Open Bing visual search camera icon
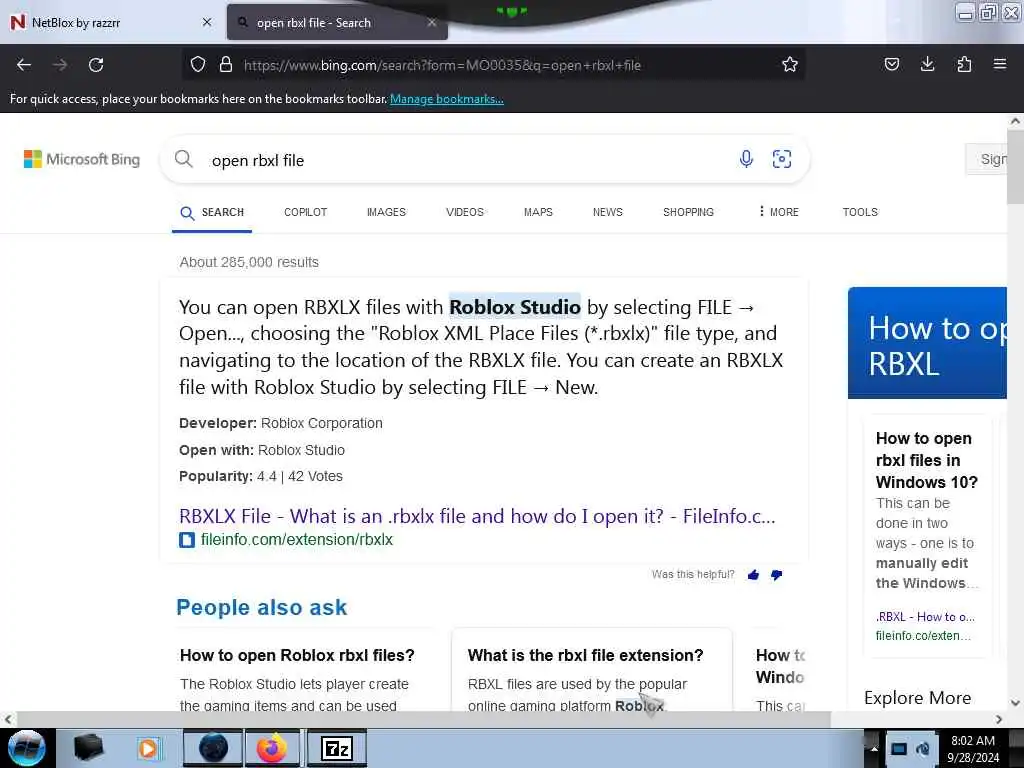Viewport: 1024px width, 768px height. coord(782,159)
